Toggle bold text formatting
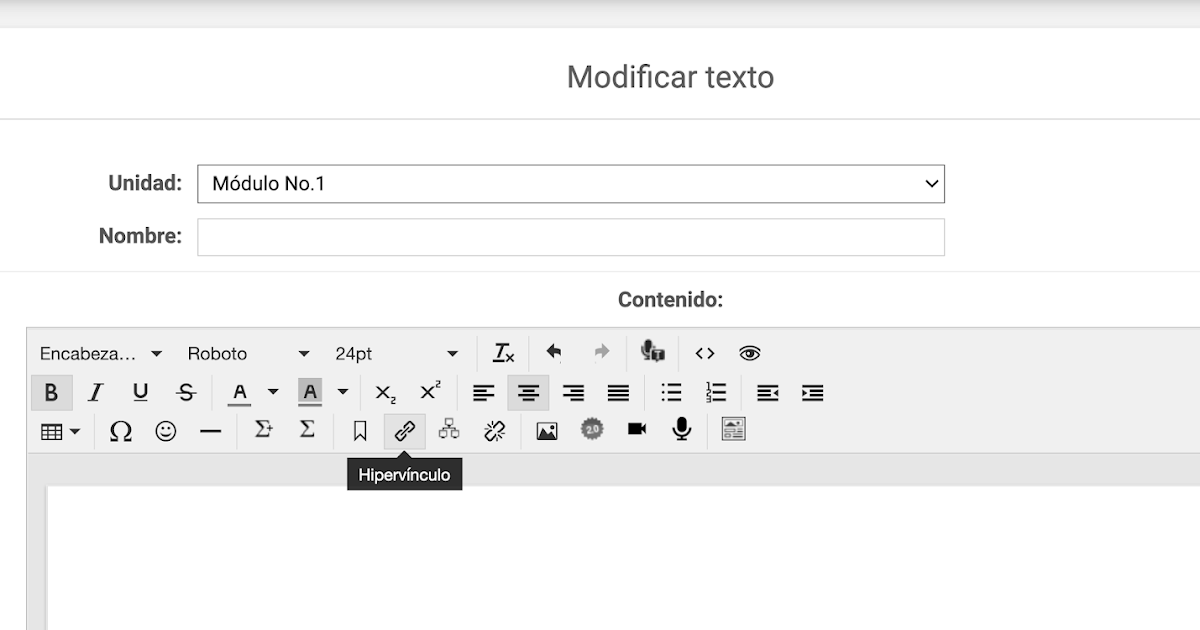 coord(52,392)
